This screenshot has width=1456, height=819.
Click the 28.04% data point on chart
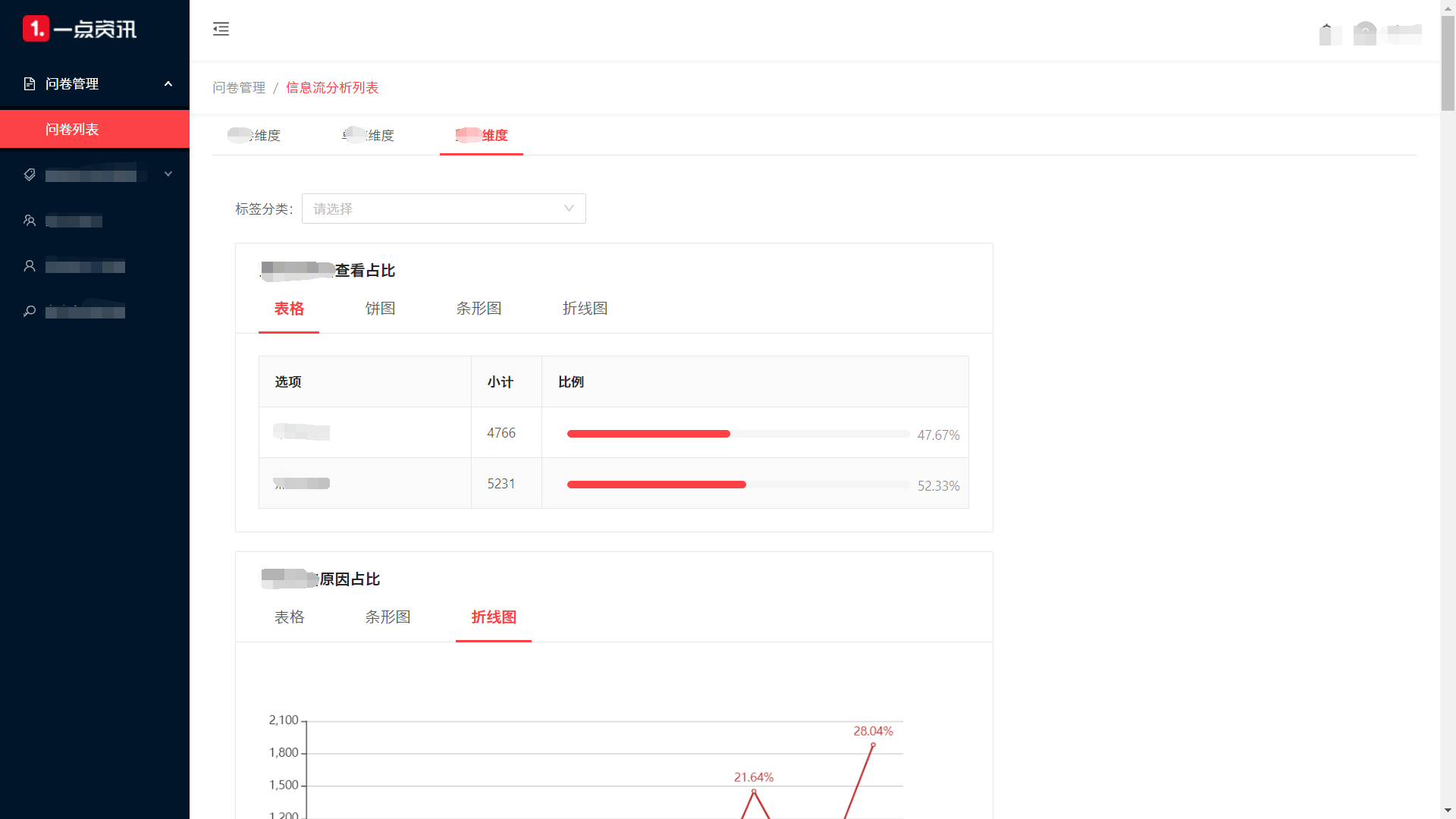[873, 745]
